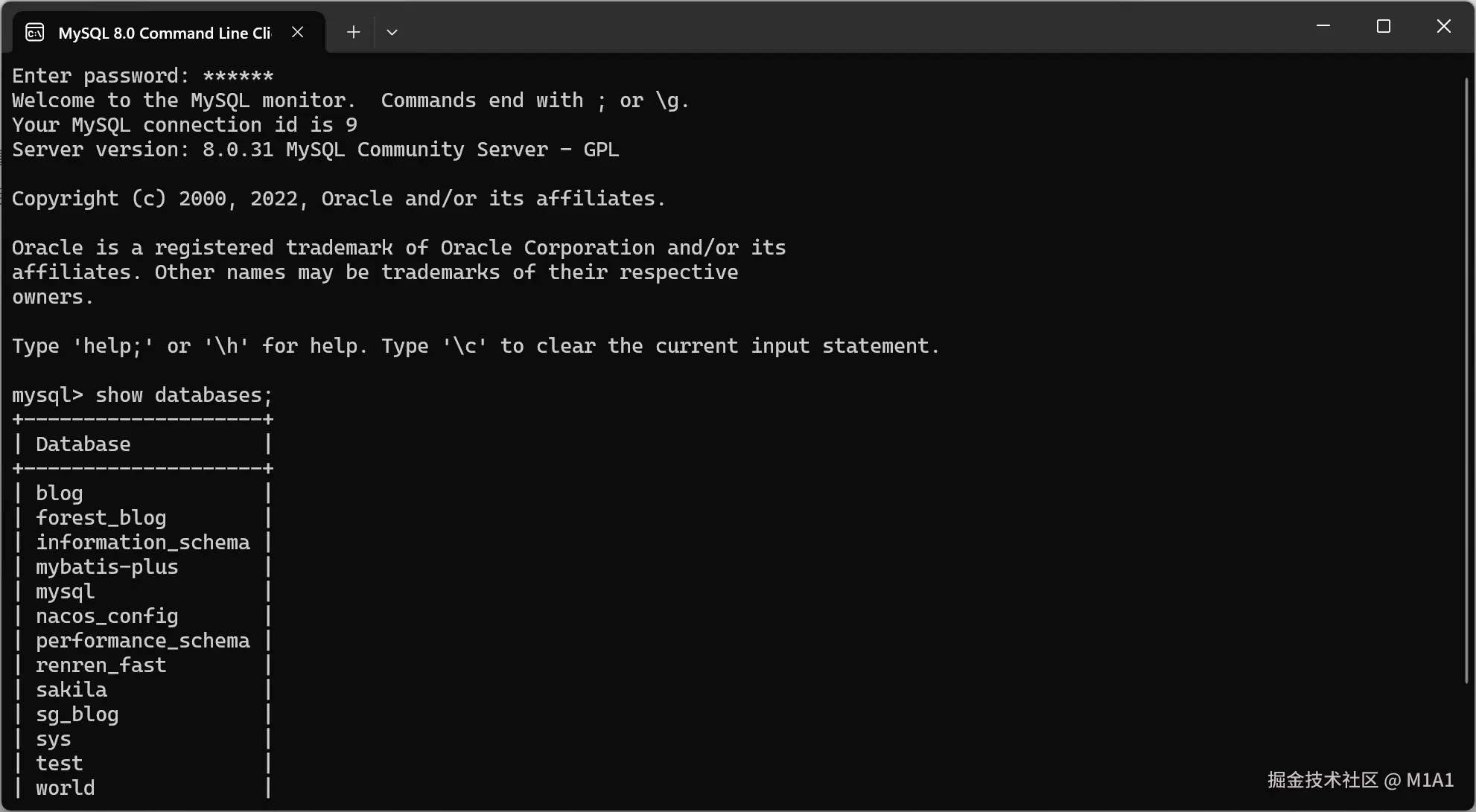Image resolution: width=1476 pixels, height=812 pixels.
Task: Click the Database column header
Action: coord(83,444)
